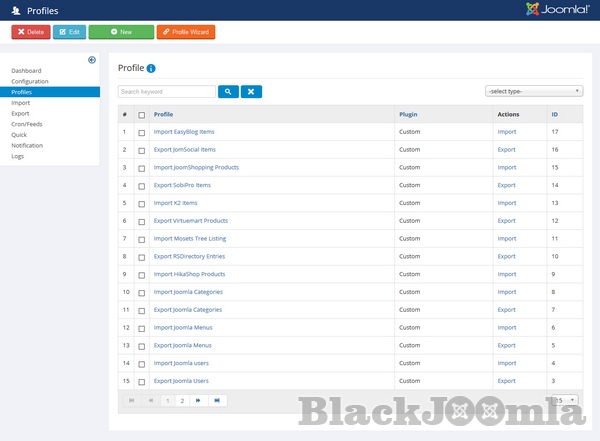
Task: Clear the search with the X button
Action: pos(251,91)
